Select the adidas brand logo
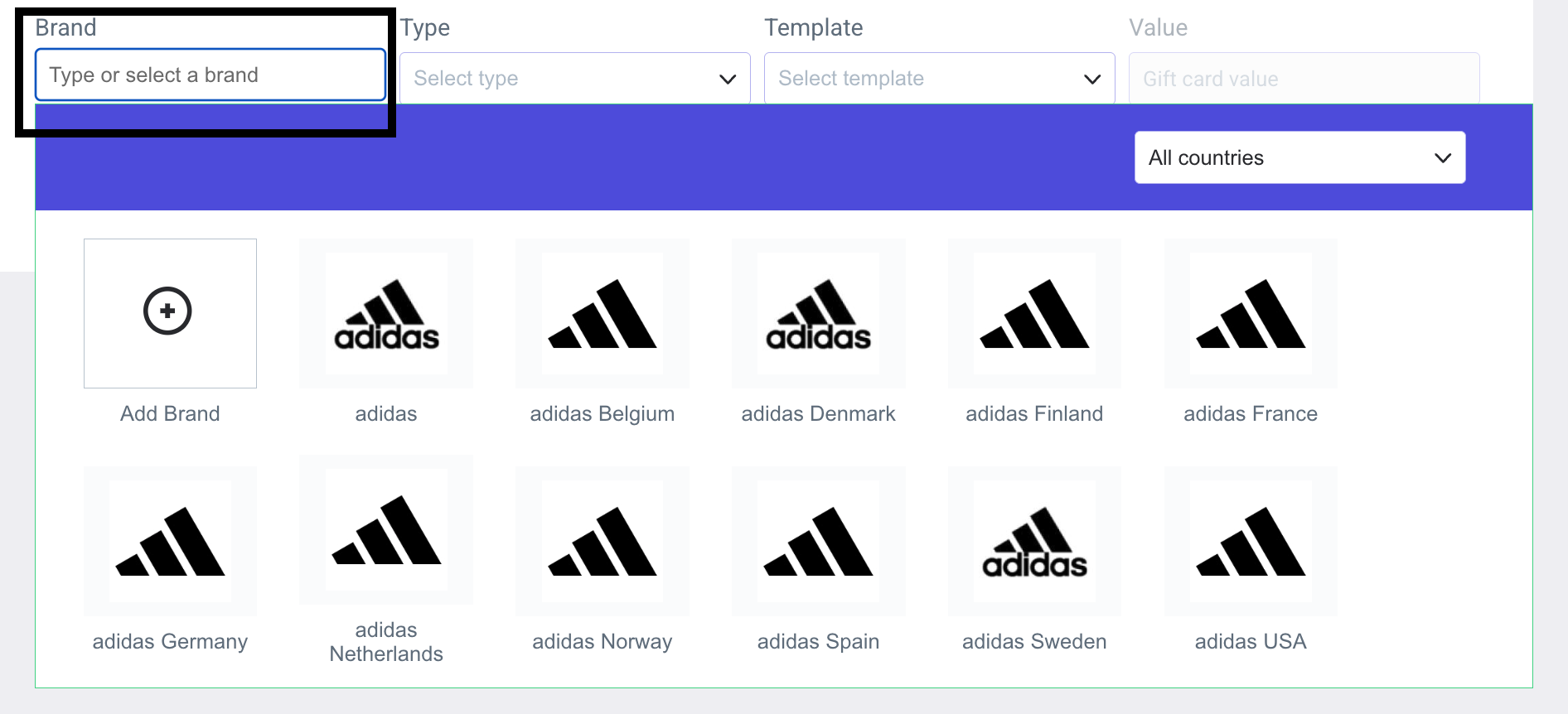The image size is (1568, 714). [x=386, y=314]
